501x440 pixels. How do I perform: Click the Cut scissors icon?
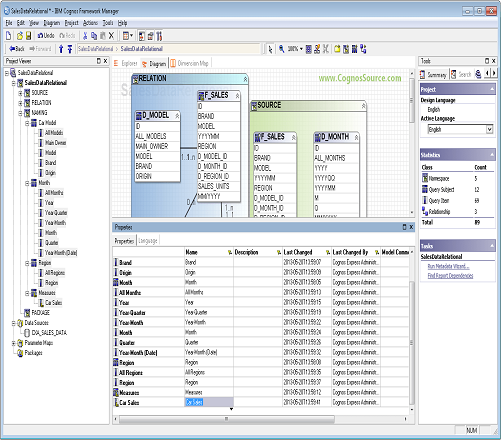coord(85,36)
